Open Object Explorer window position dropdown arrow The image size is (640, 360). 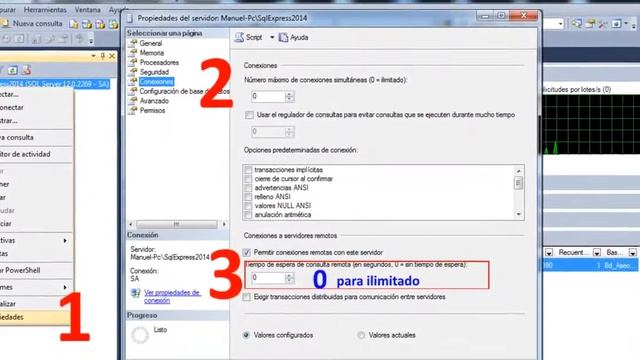[94, 56]
